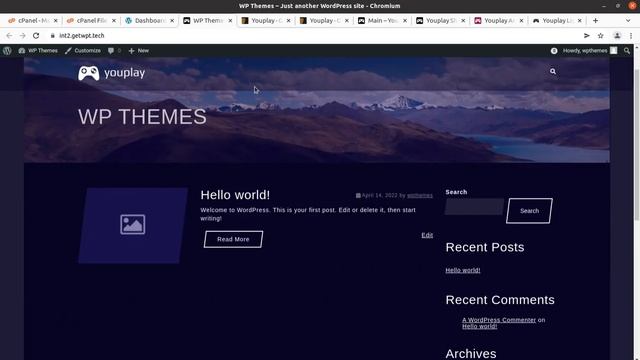Open the New content menu
640x360 pixels.
[139, 51]
